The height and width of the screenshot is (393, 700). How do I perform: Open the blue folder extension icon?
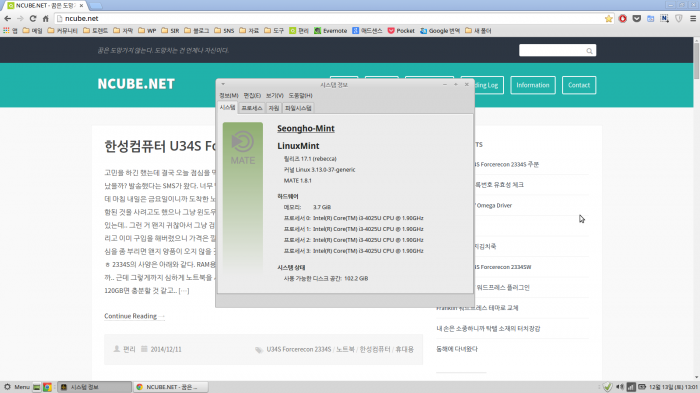[650, 19]
